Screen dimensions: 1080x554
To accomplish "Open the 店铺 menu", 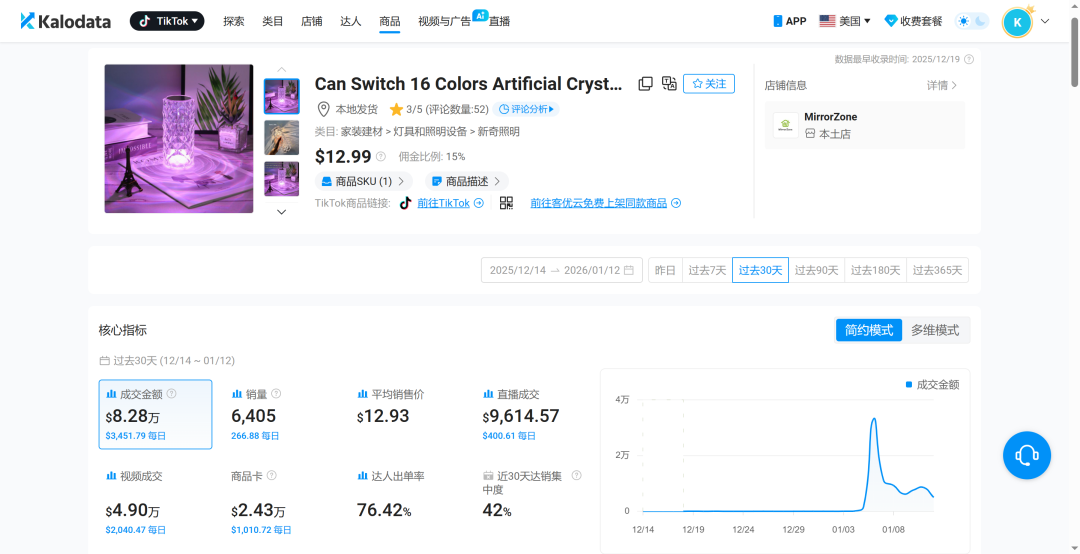I will [x=311, y=21].
